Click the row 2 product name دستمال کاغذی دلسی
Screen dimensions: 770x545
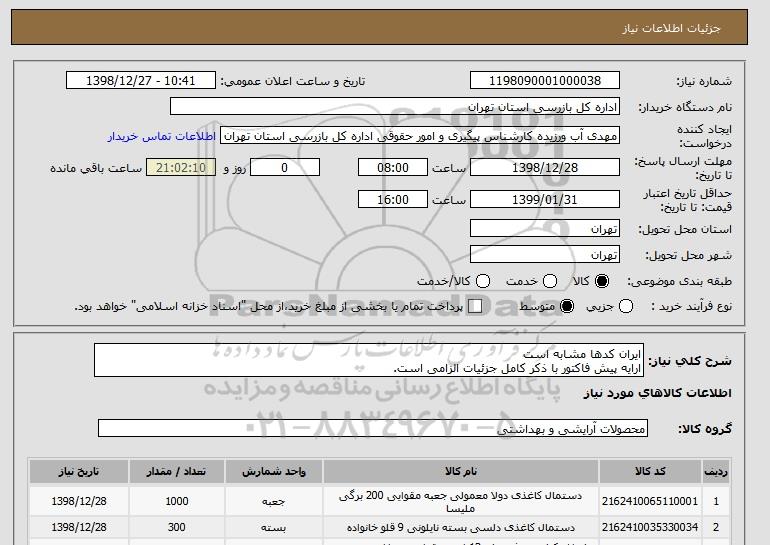point(461,527)
